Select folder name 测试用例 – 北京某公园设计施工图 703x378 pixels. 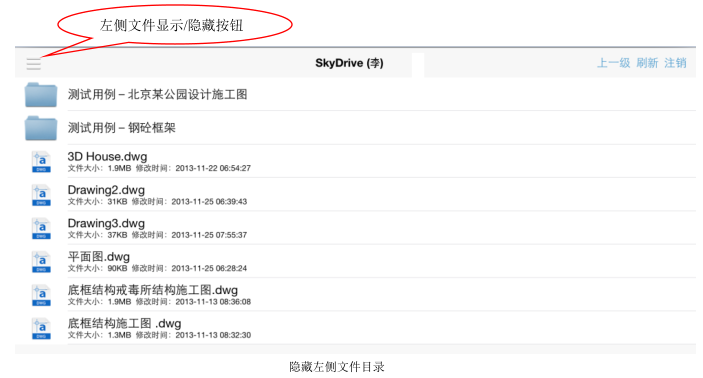click(x=157, y=94)
